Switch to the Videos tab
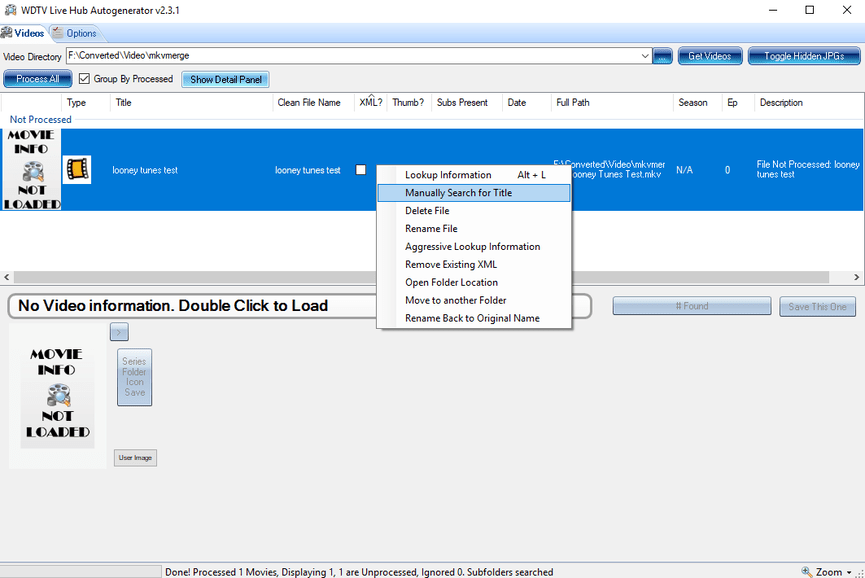 click(23, 33)
